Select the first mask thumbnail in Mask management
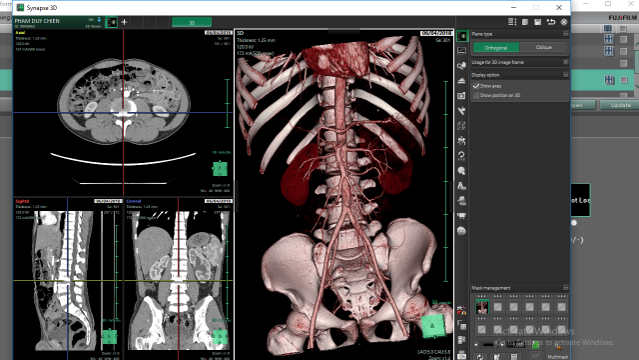The image size is (639, 360). point(482,307)
